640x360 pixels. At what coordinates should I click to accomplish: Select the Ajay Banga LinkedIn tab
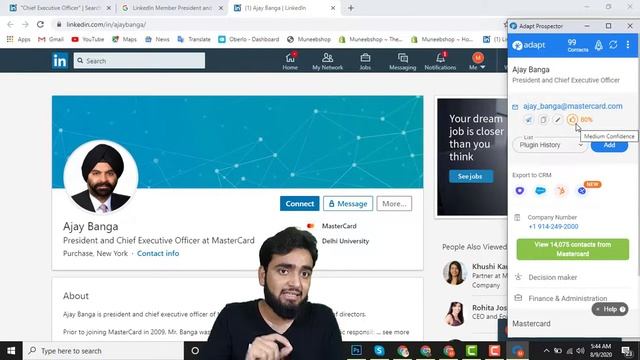click(284, 8)
